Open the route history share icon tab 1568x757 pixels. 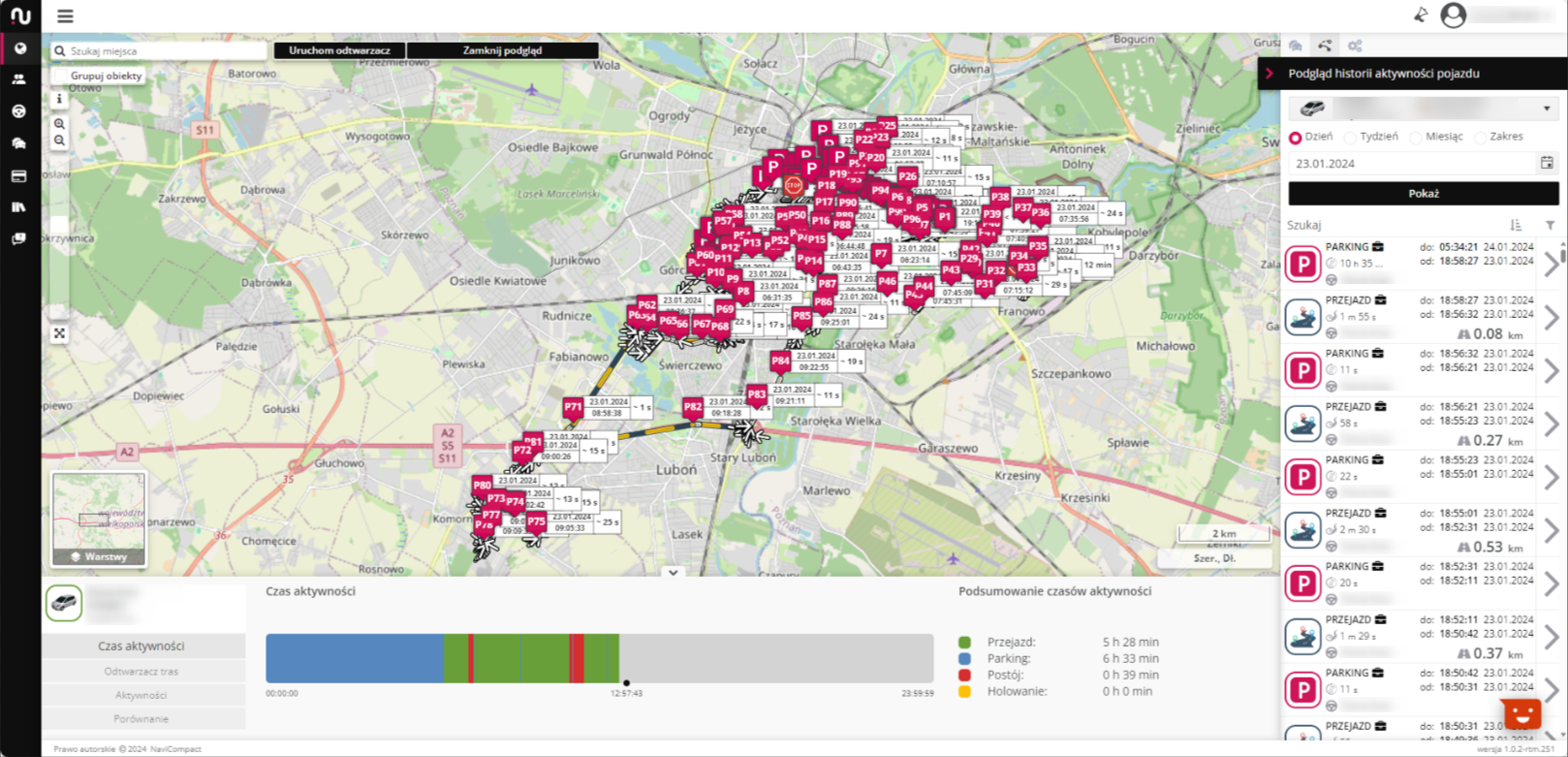(x=1325, y=46)
